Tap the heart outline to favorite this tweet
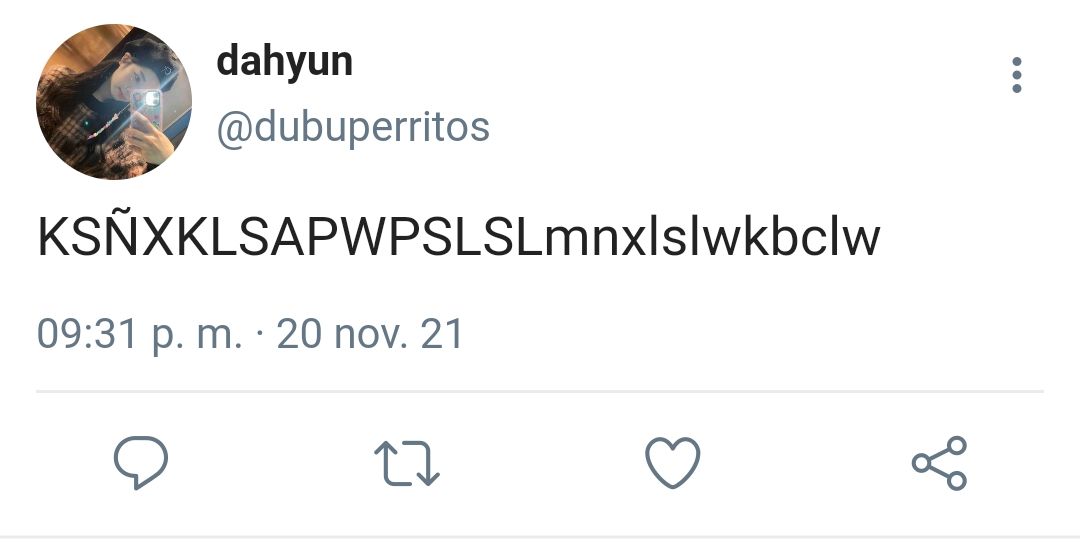The width and height of the screenshot is (1080, 555). 673,463
